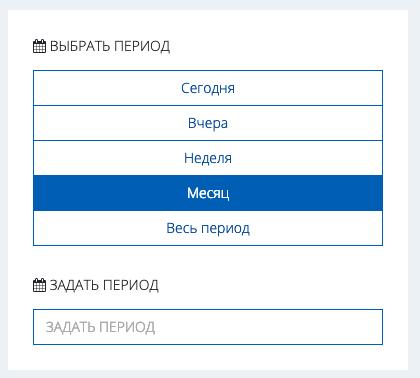The width and height of the screenshot is (420, 378).
Task: Click the blue-filled selected period row
Action: pyautogui.click(x=208, y=193)
